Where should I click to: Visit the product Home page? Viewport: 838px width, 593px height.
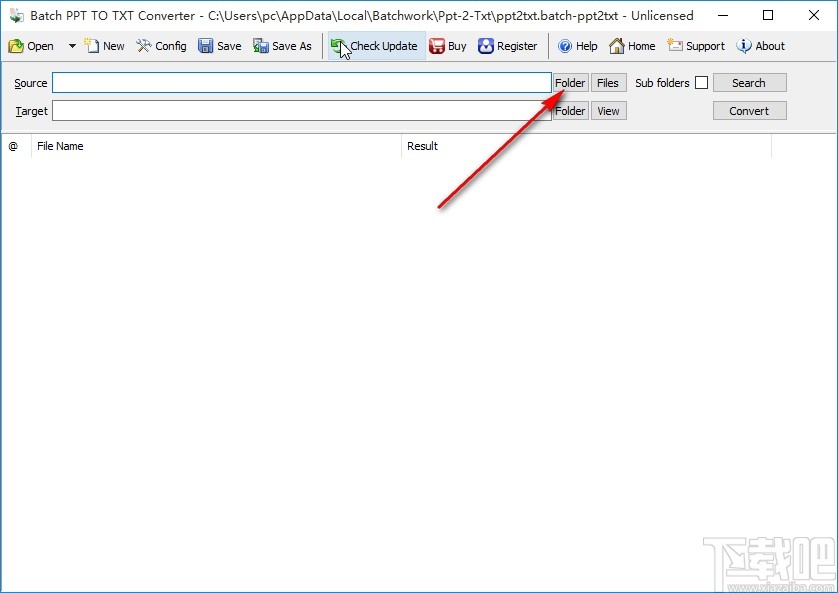click(633, 46)
